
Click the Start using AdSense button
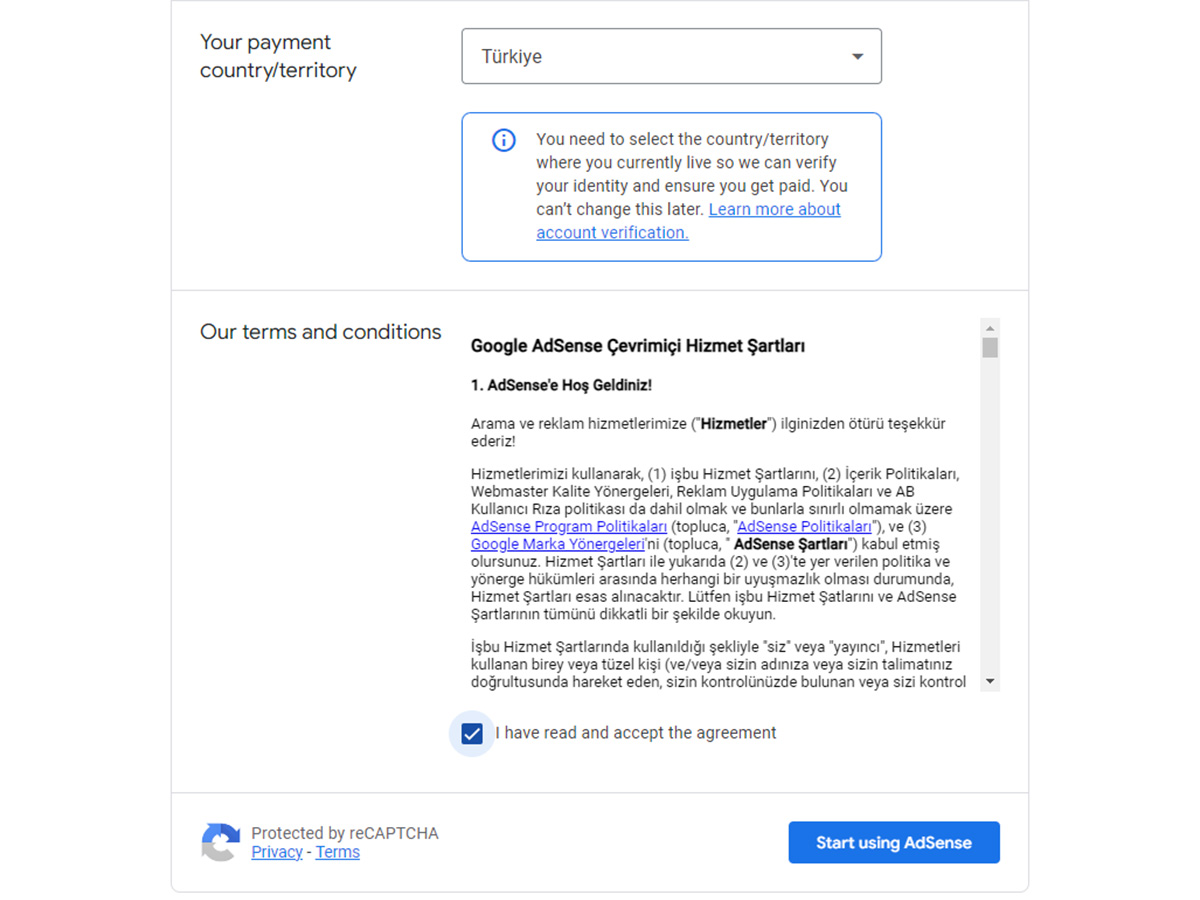[894, 843]
